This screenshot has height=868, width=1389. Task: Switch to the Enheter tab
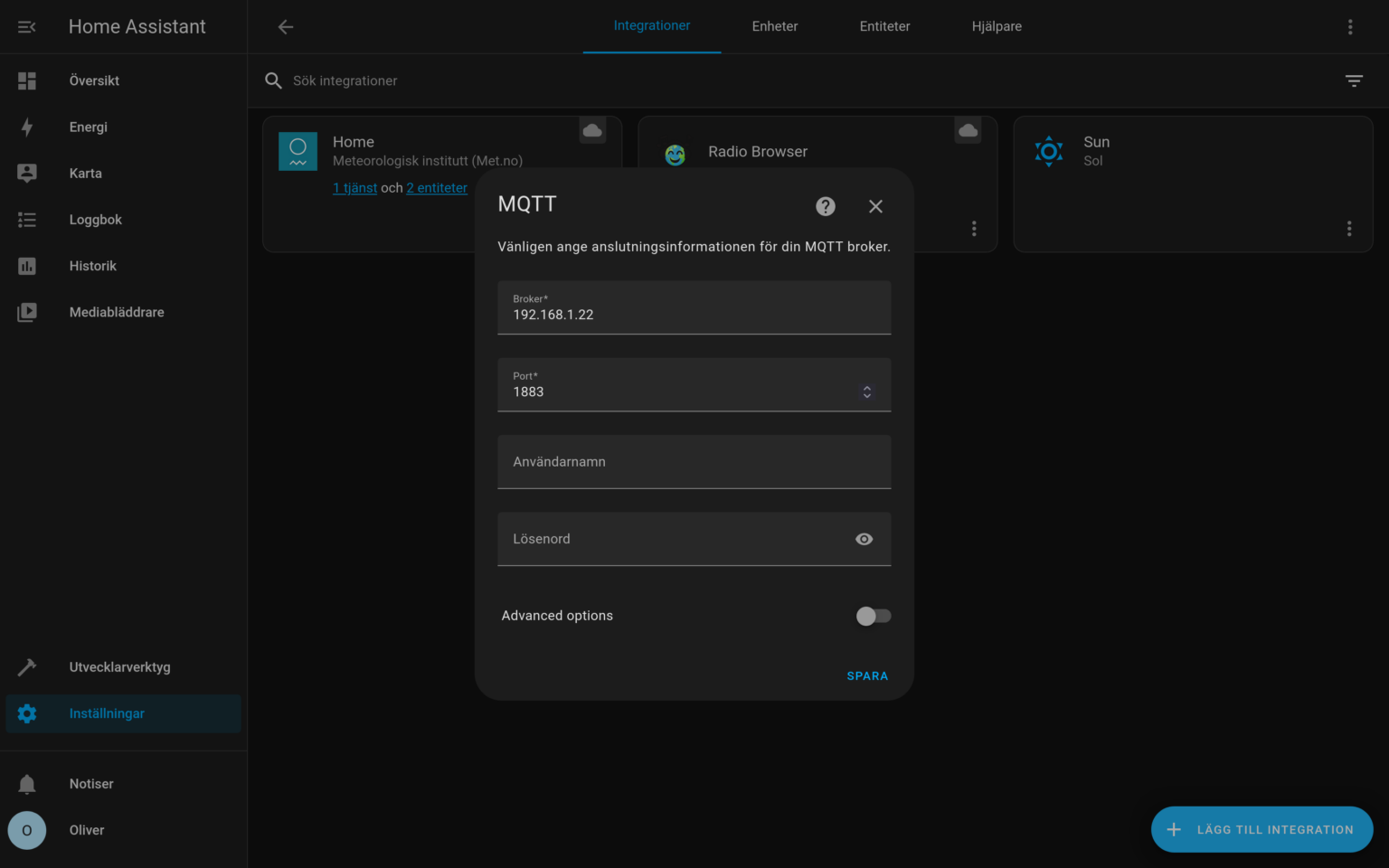pos(774,26)
